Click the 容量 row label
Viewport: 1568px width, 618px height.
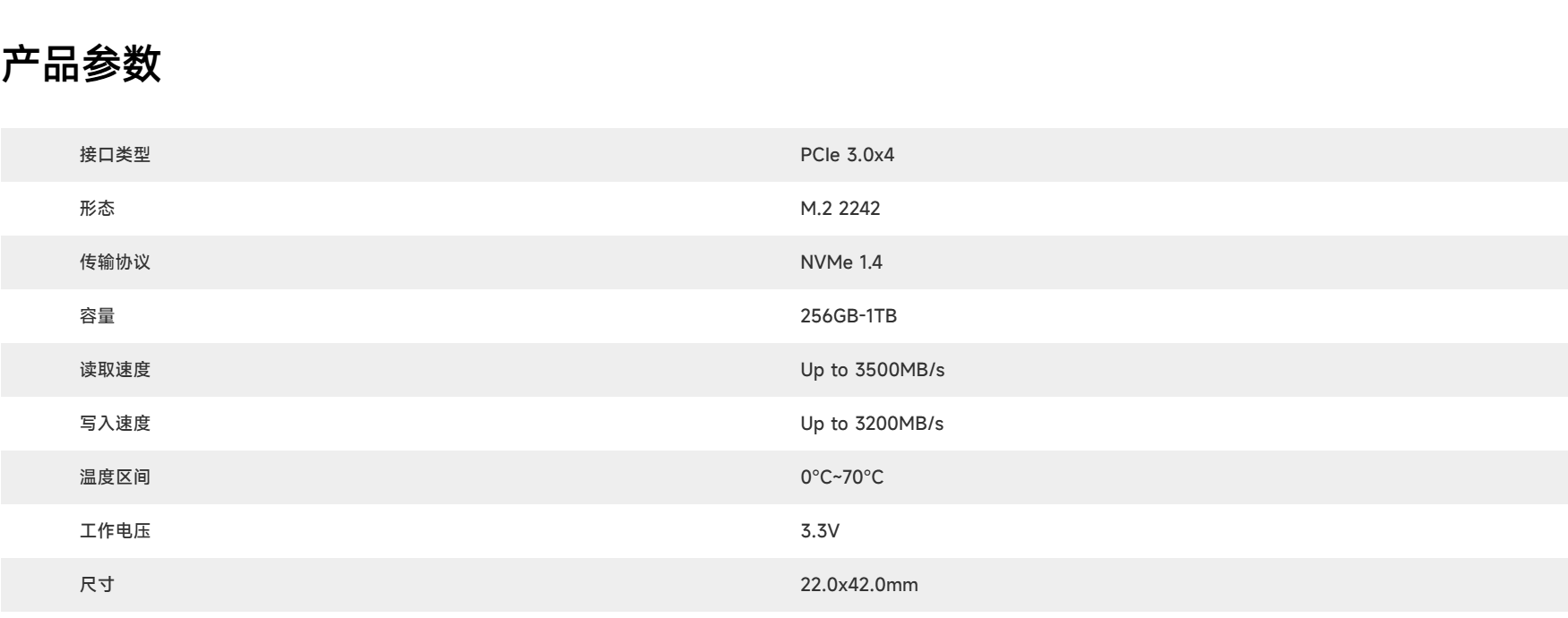tap(97, 316)
